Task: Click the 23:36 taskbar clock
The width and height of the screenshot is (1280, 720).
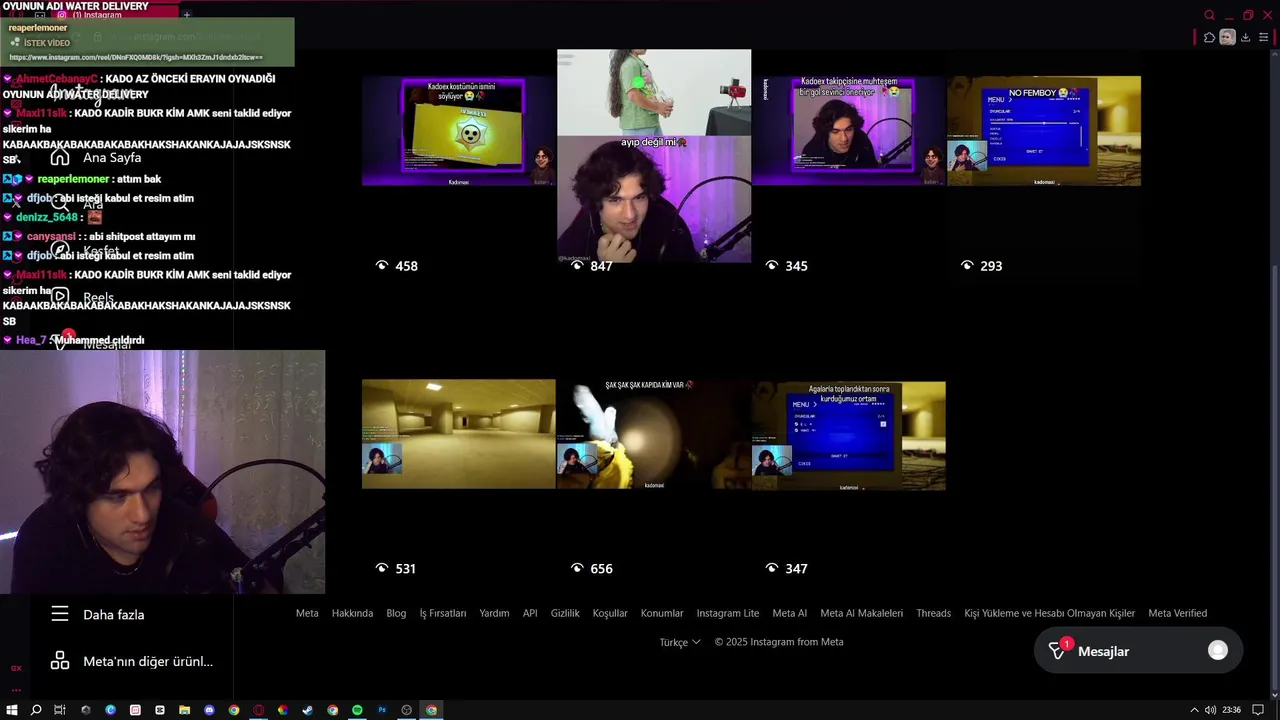Action: coord(1231,710)
